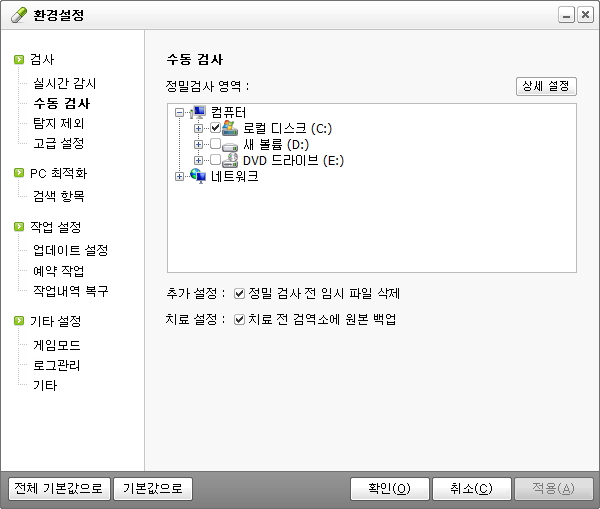Click the 상세 설정 button
This screenshot has height=509, width=600.
[546, 86]
